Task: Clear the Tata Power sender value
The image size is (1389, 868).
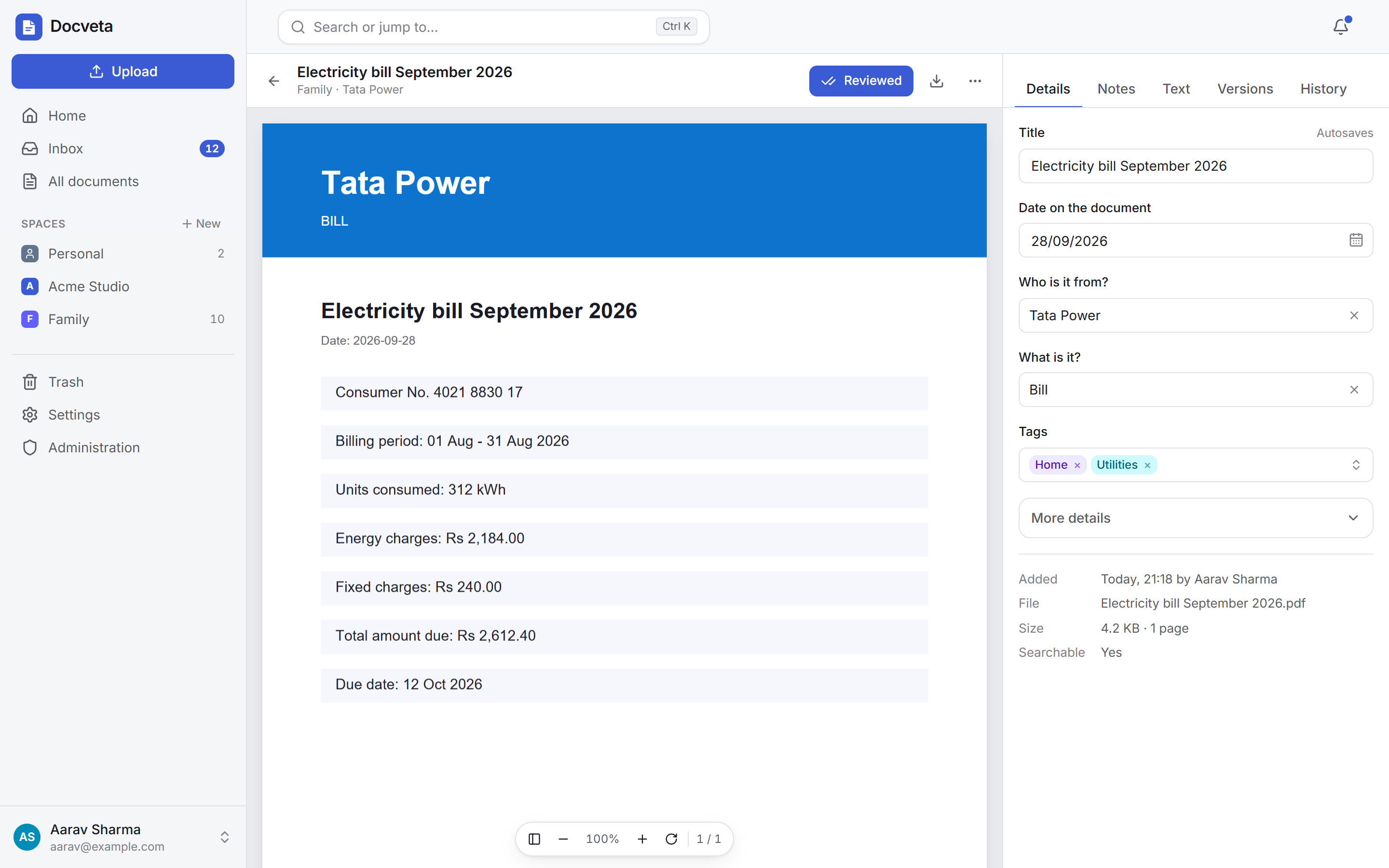Action: tap(1354, 315)
